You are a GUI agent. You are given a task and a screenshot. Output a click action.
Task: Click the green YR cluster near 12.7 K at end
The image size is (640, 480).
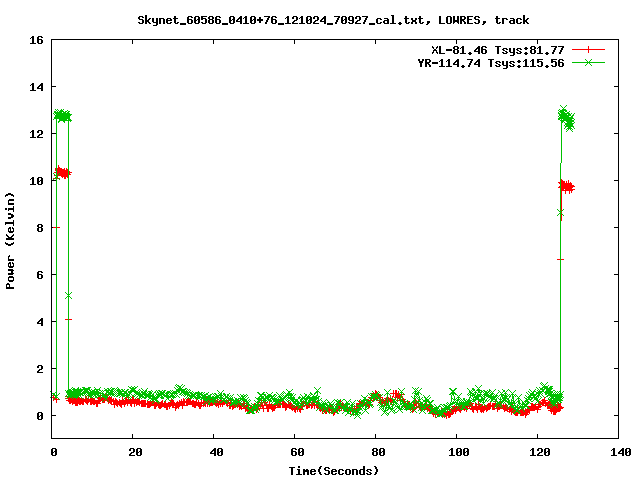(567, 119)
